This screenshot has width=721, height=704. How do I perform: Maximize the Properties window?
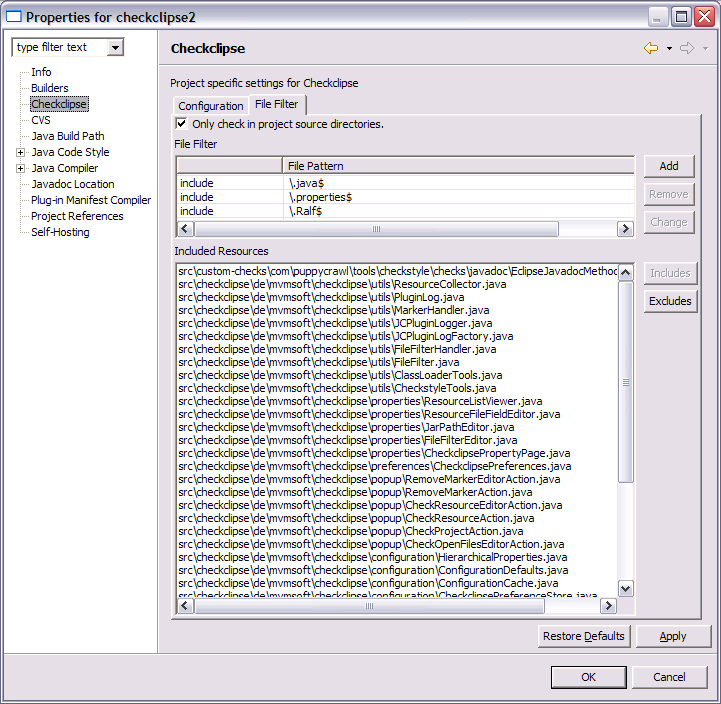click(x=681, y=17)
